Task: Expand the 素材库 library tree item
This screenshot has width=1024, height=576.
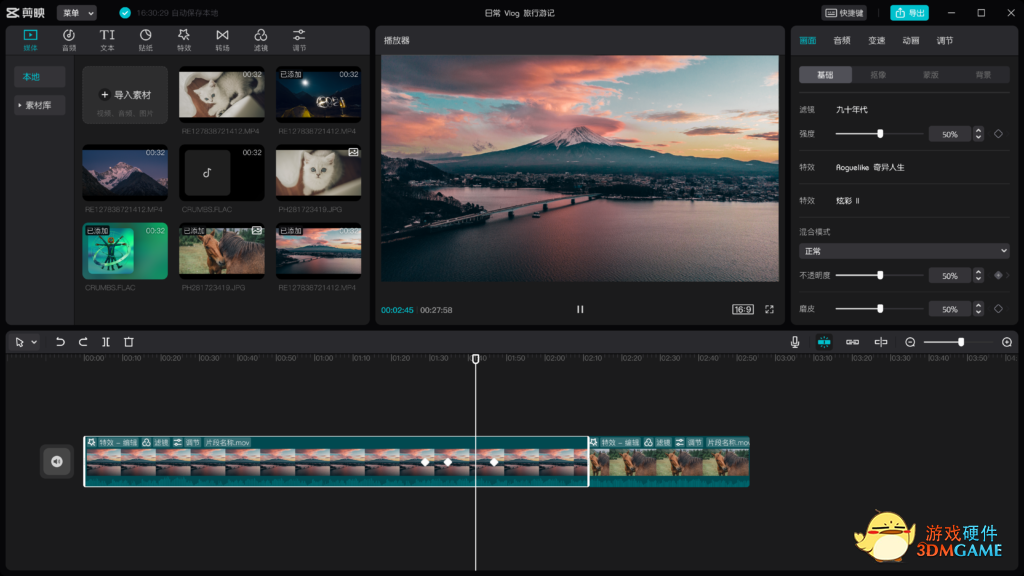Action: [x=39, y=105]
